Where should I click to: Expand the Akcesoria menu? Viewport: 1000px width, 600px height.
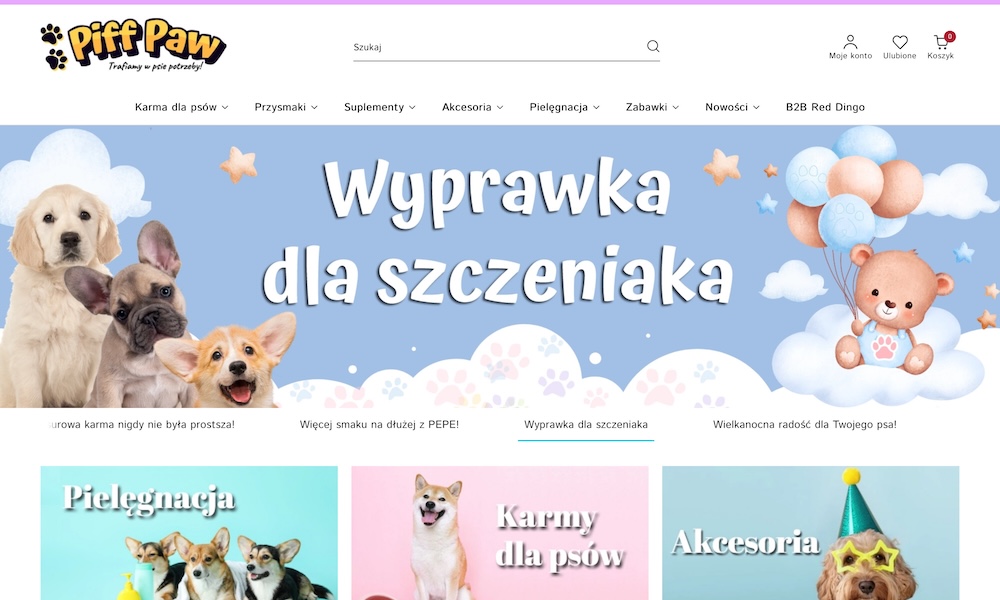[472, 107]
